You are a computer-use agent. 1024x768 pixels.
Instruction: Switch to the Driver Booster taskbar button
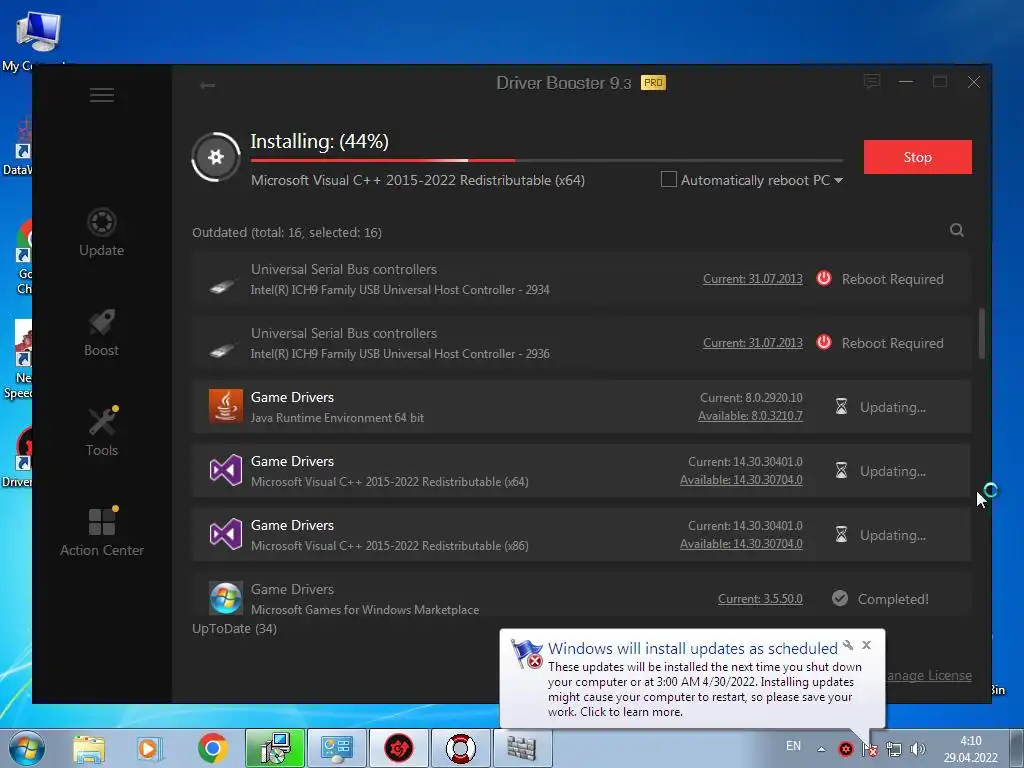click(398, 748)
